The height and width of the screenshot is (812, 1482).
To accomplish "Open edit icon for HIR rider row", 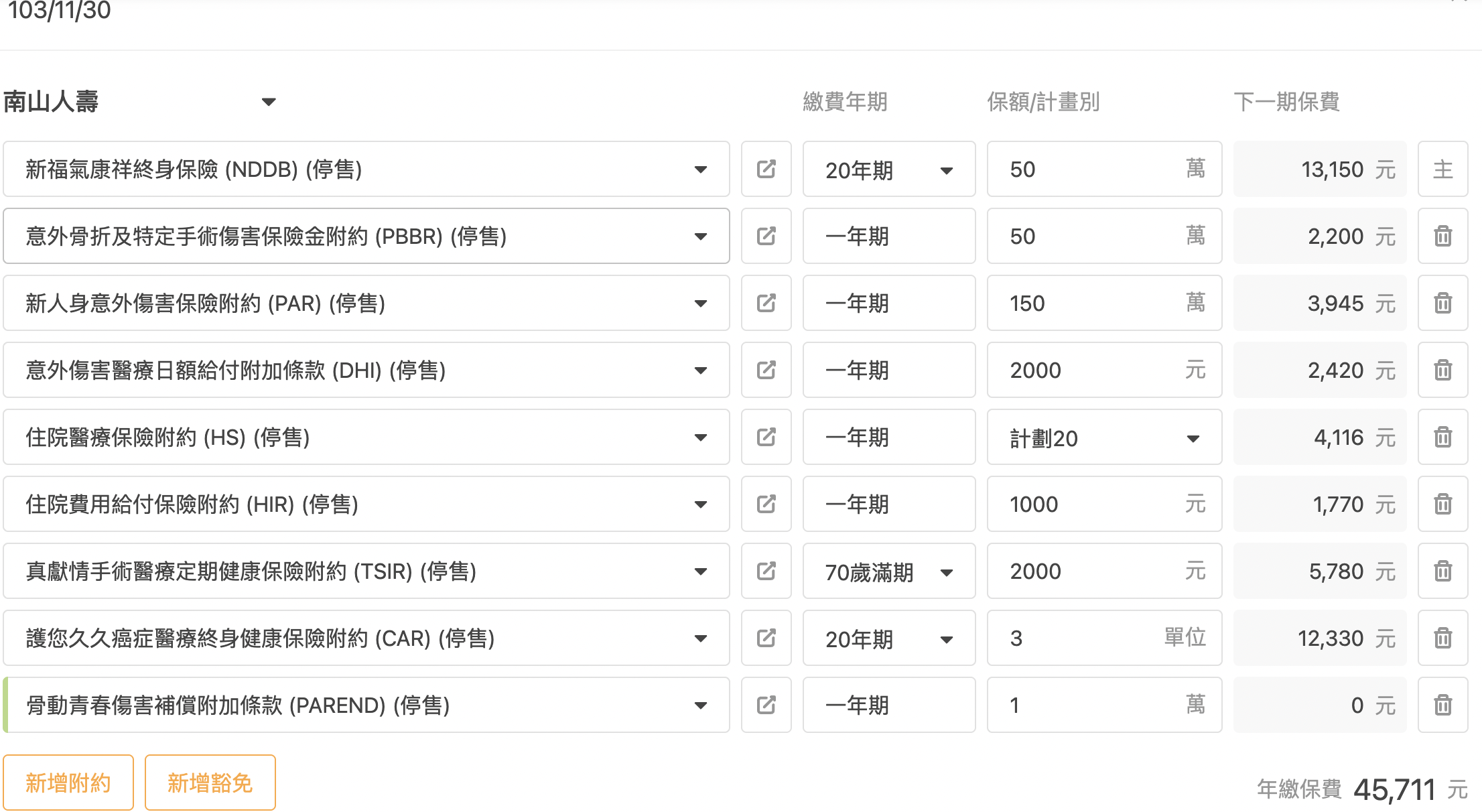I will (x=766, y=504).
